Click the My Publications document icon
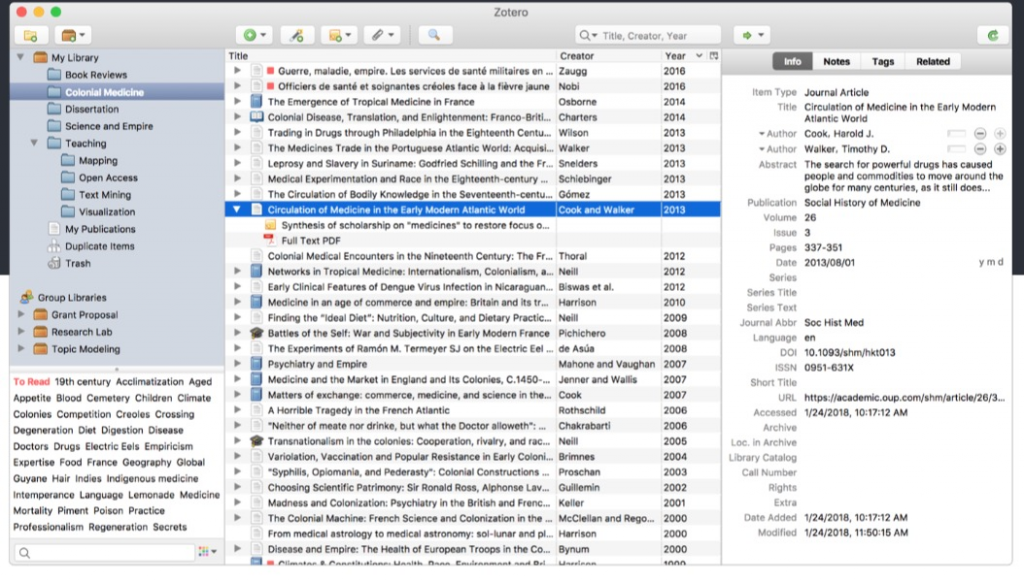 click(x=54, y=229)
